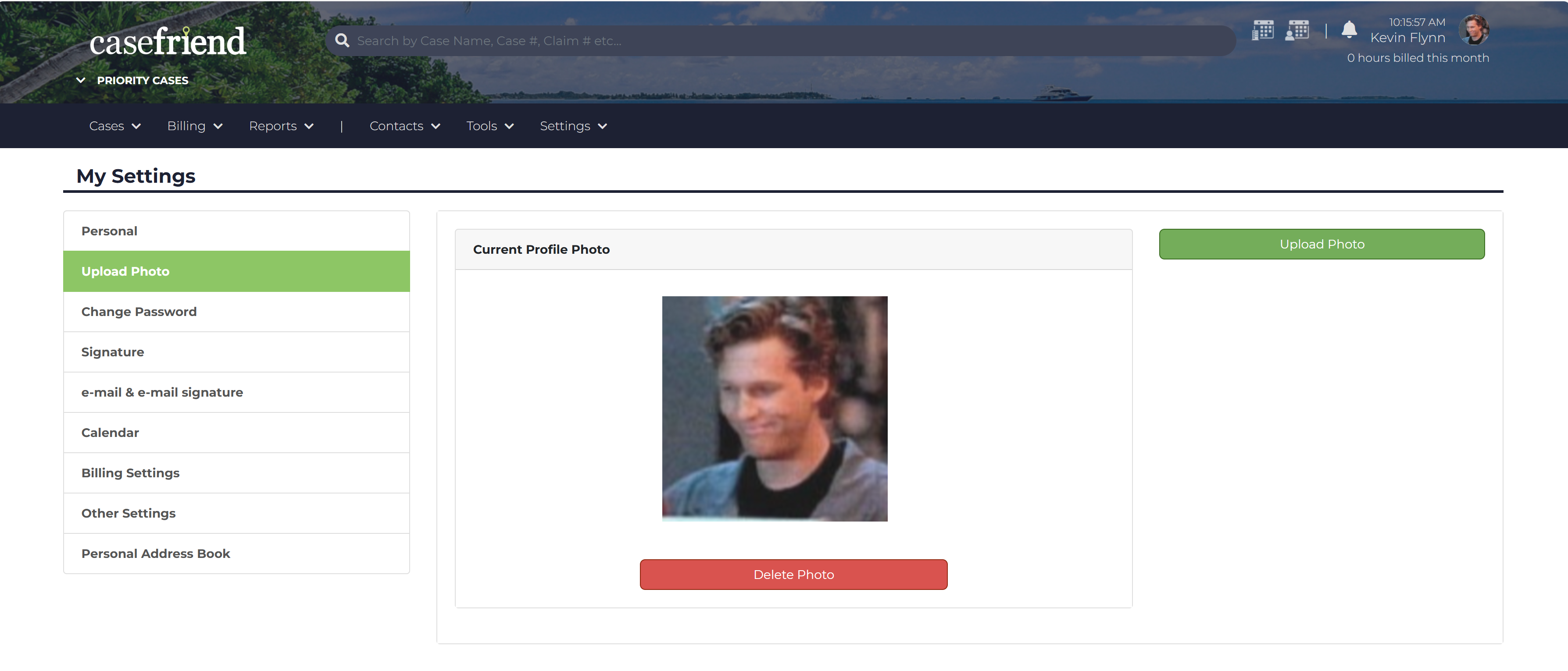Click the case search input field

[780, 41]
